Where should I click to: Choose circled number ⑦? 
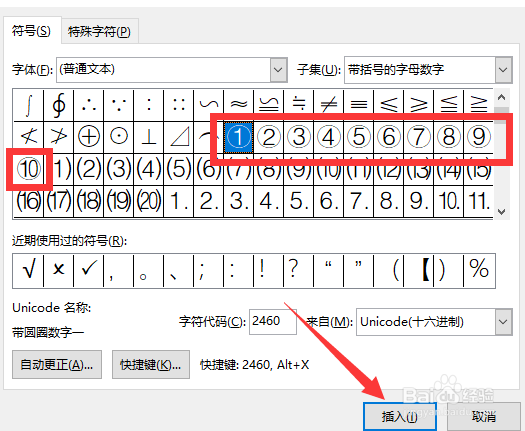[x=419, y=137]
